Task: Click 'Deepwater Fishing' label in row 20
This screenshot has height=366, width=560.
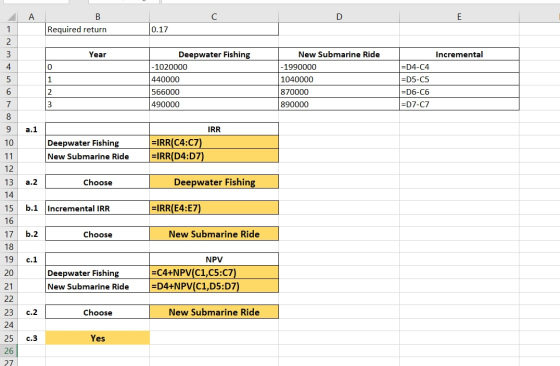Action: (98, 273)
